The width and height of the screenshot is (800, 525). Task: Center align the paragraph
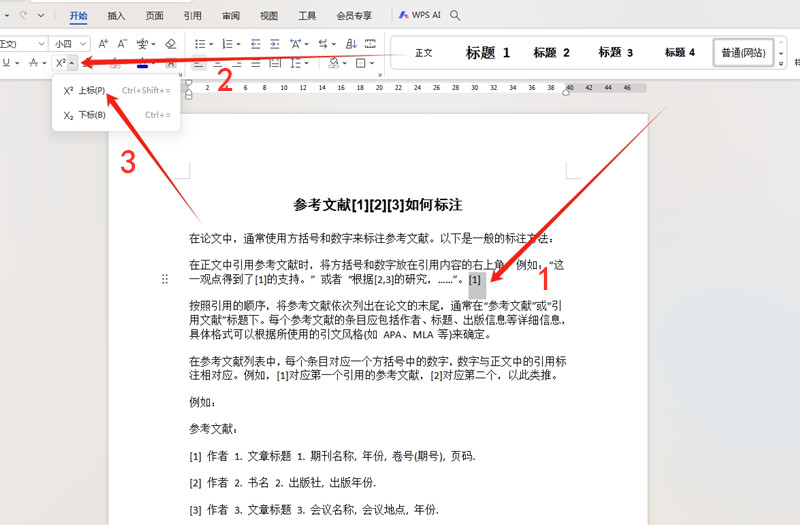(218, 63)
